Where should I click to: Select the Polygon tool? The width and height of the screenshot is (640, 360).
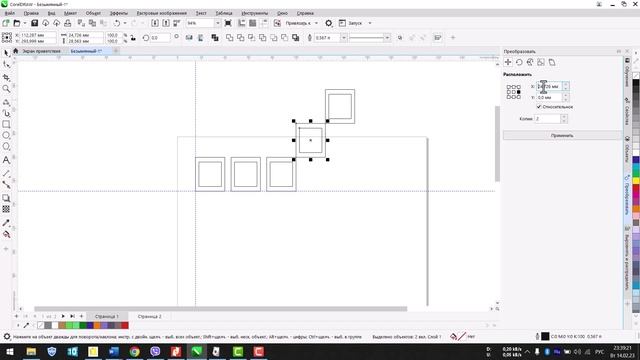6,147
